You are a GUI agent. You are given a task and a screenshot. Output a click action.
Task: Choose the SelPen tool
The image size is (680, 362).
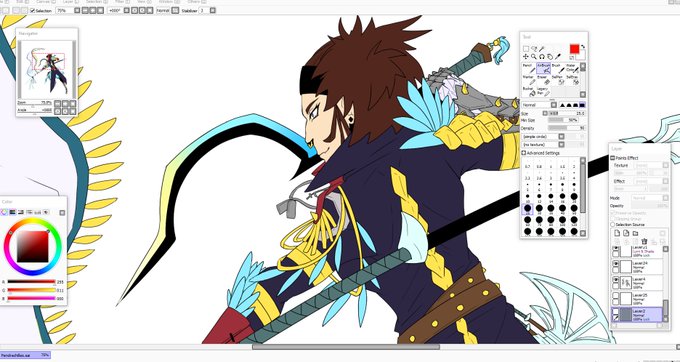[x=558, y=80]
